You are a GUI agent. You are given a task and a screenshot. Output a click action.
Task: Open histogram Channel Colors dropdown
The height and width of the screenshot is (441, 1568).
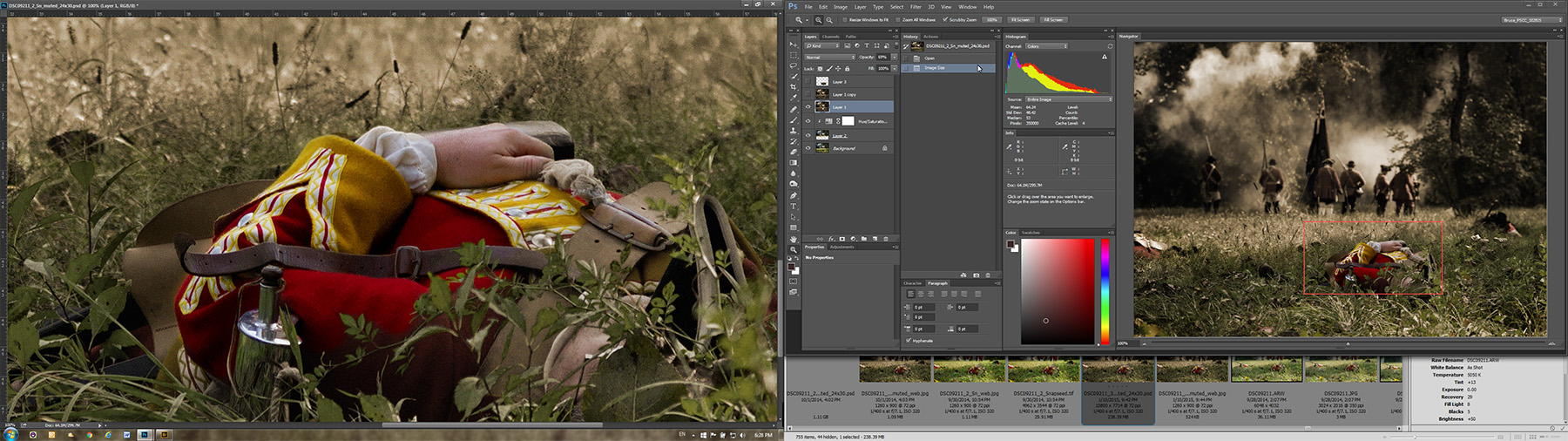click(1046, 46)
